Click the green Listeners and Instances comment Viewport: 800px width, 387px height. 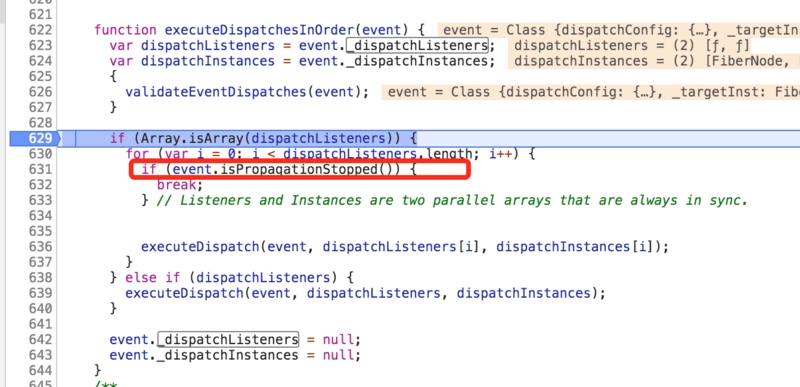click(x=452, y=200)
